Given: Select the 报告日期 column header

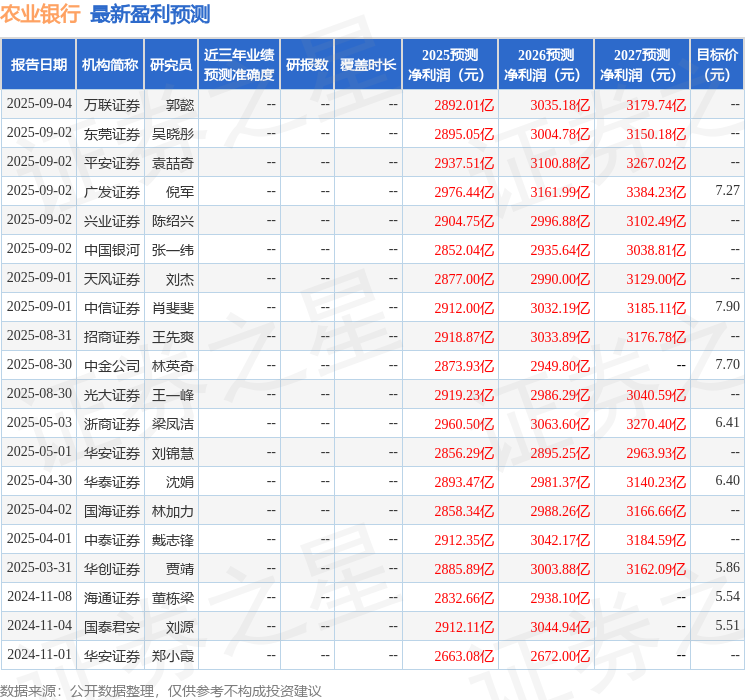Looking at the screenshot, I should click(38, 65).
